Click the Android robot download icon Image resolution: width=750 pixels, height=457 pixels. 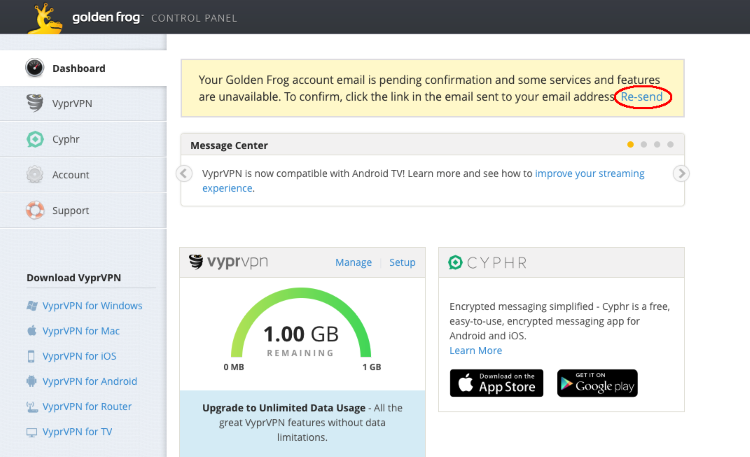coord(32,381)
